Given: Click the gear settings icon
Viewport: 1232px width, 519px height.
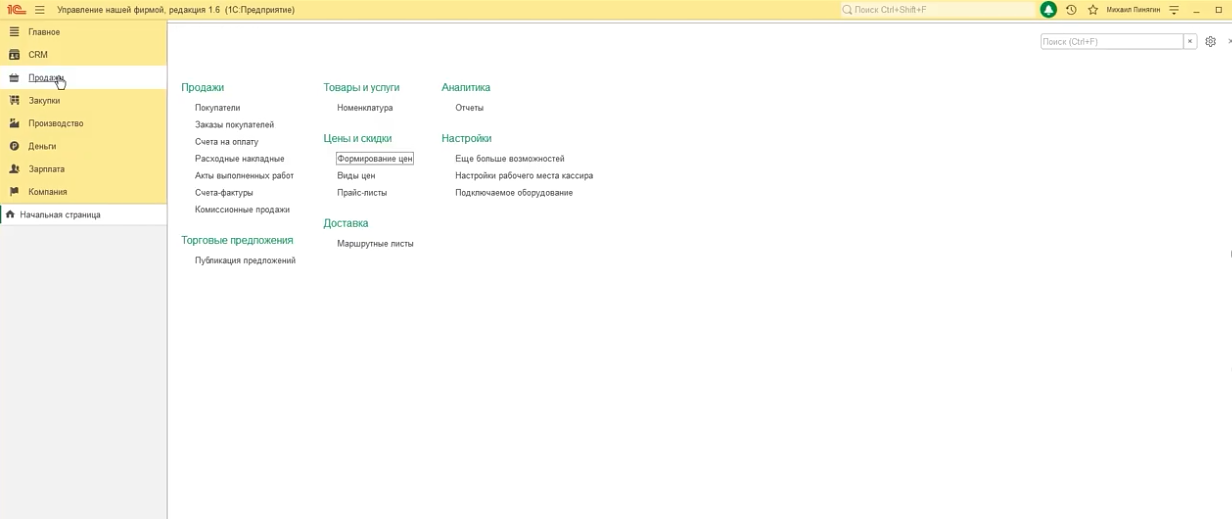Looking at the screenshot, I should click(1210, 42).
